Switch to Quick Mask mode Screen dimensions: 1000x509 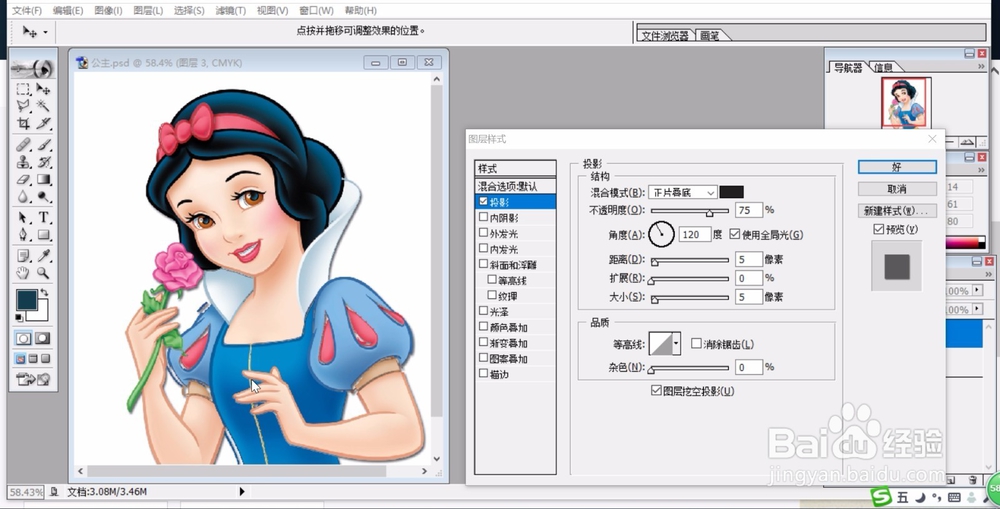[x=43, y=338]
